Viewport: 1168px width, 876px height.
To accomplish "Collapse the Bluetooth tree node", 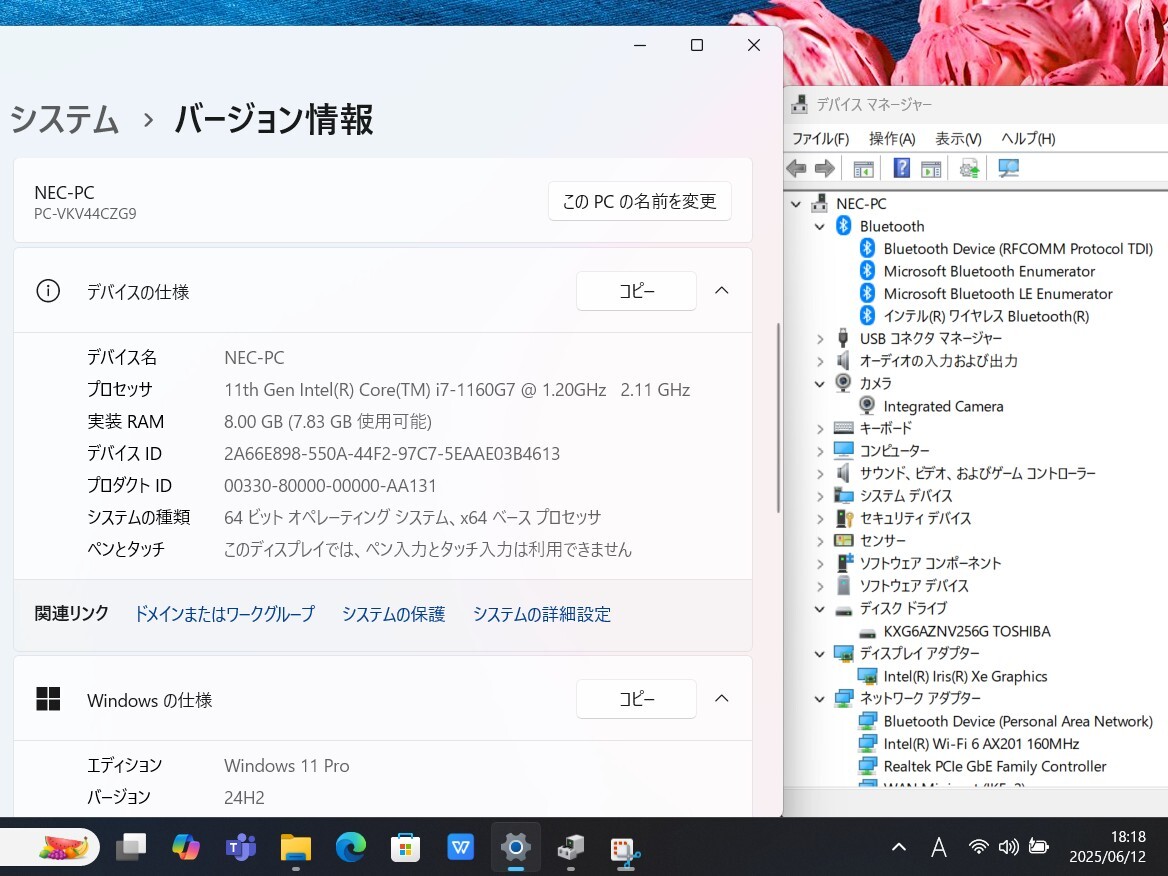I will click(820, 227).
